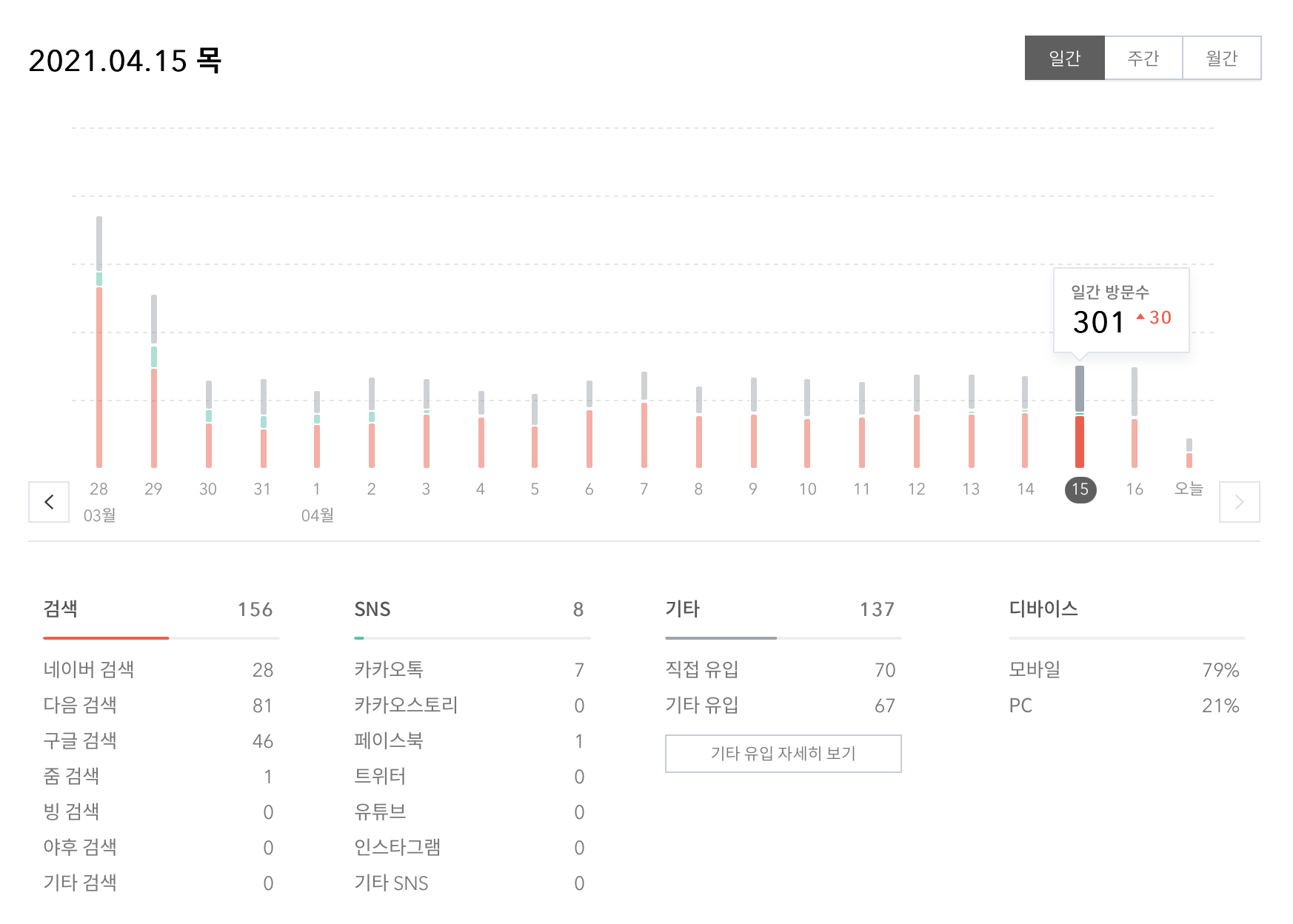Click the red increase indicator showing 30
Viewport: 1293px width, 924px height.
(1154, 318)
